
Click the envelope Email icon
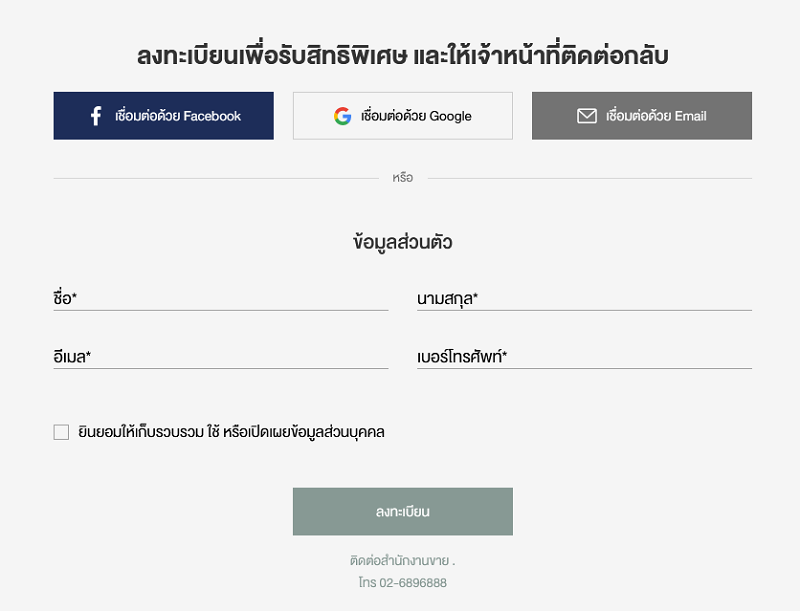click(587, 116)
